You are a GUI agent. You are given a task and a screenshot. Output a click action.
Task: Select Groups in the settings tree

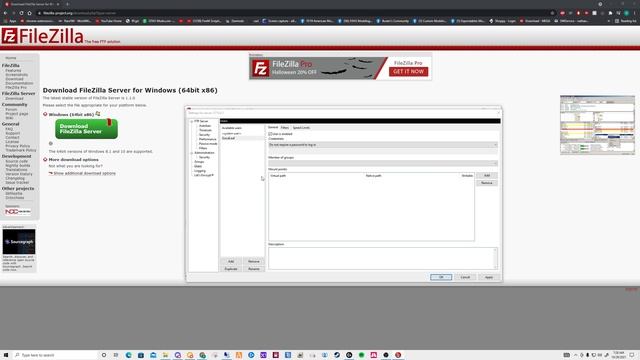coord(199,162)
